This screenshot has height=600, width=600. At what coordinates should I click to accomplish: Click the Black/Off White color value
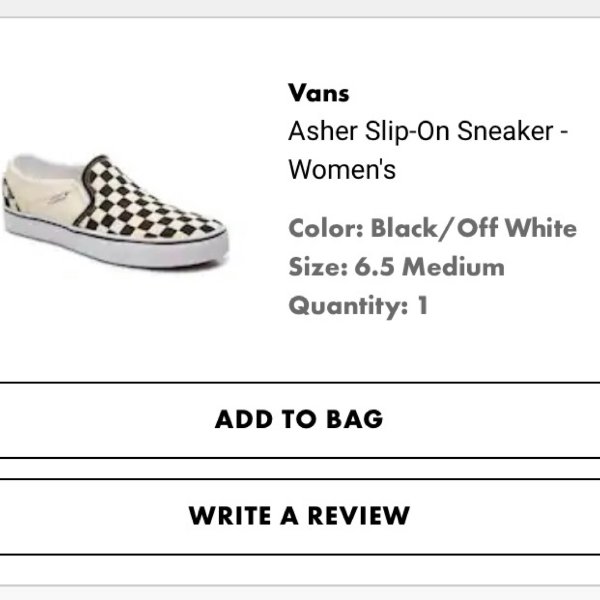[x=474, y=228]
